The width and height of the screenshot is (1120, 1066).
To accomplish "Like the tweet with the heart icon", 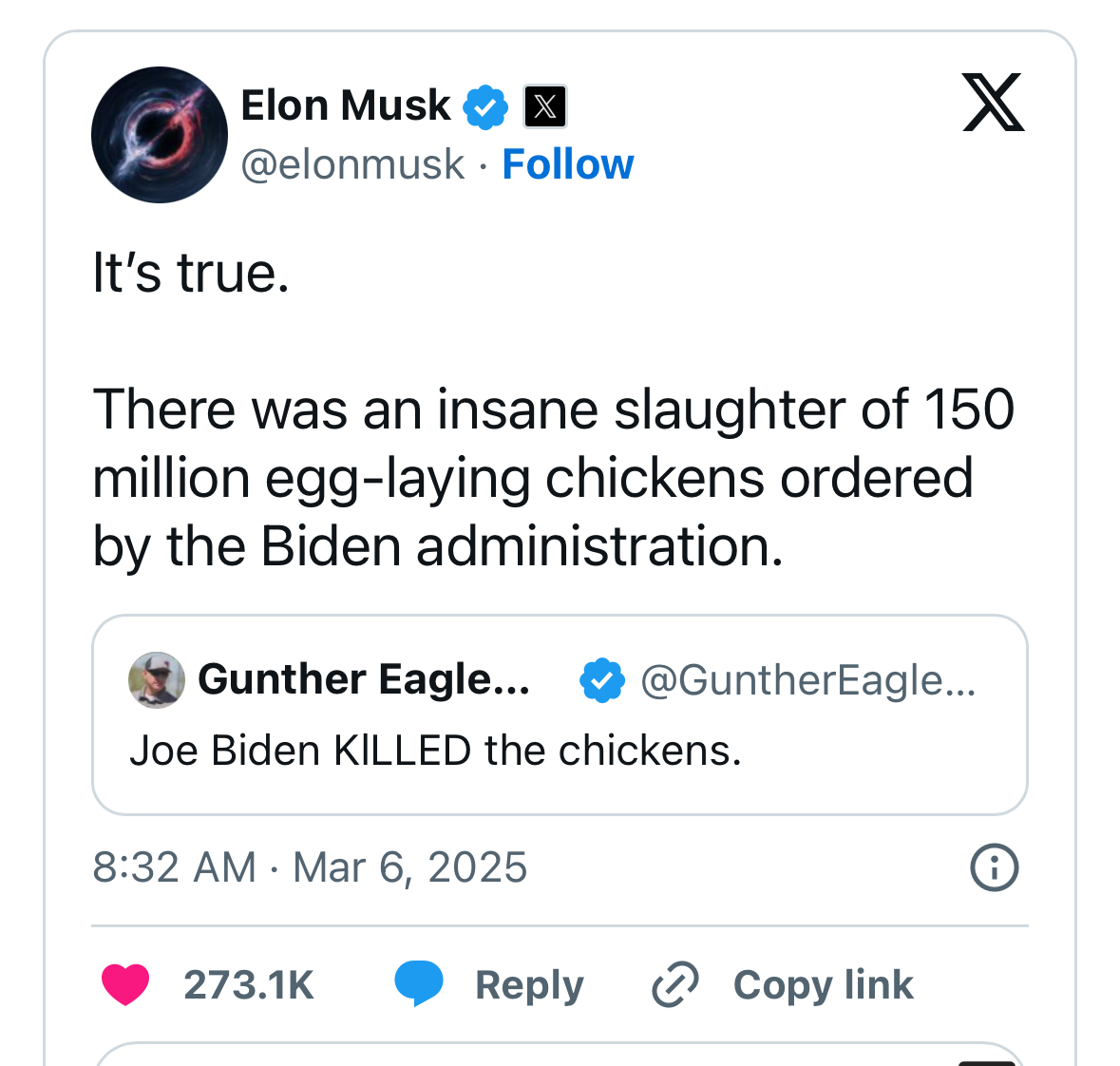I will (x=125, y=984).
